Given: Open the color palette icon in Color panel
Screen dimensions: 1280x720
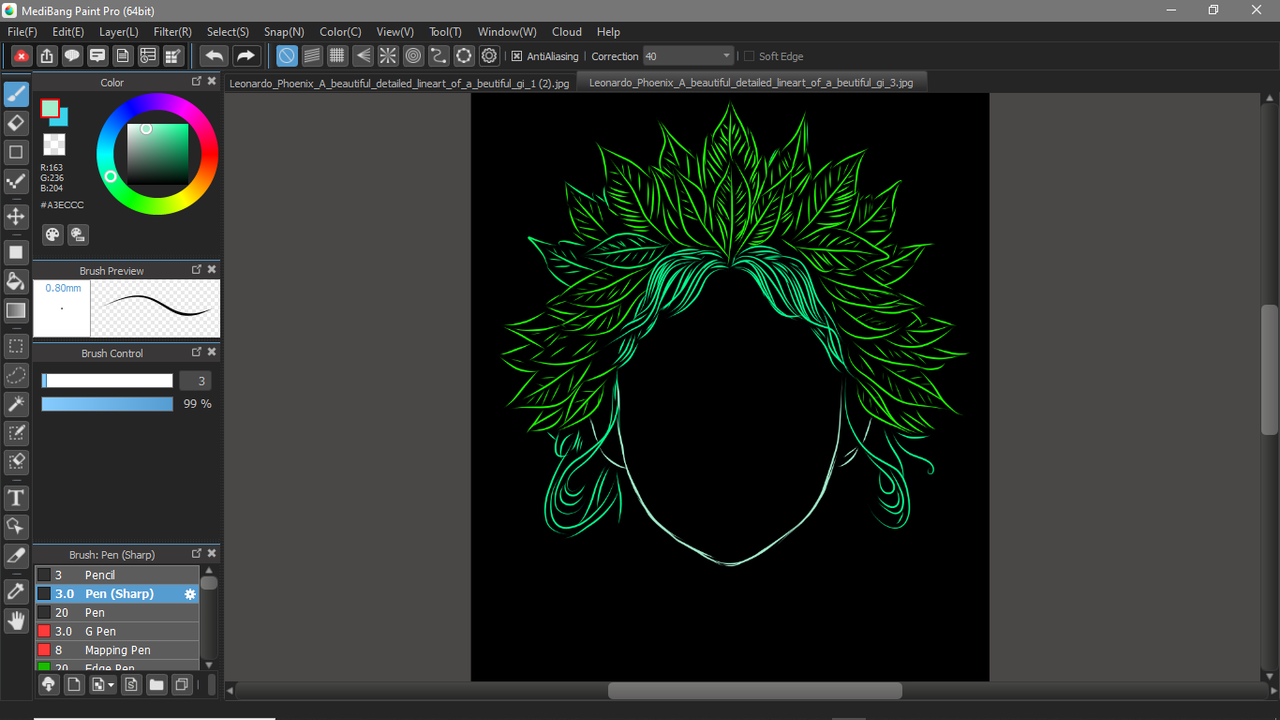Looking at the screenshot, I should point(53,235).
